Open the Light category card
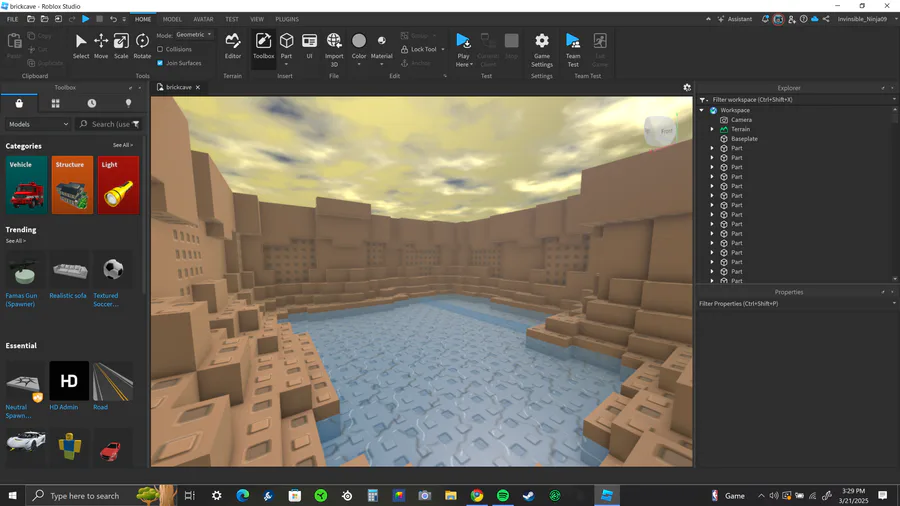The width and height of the screenshot is (900, 506). 118,185
